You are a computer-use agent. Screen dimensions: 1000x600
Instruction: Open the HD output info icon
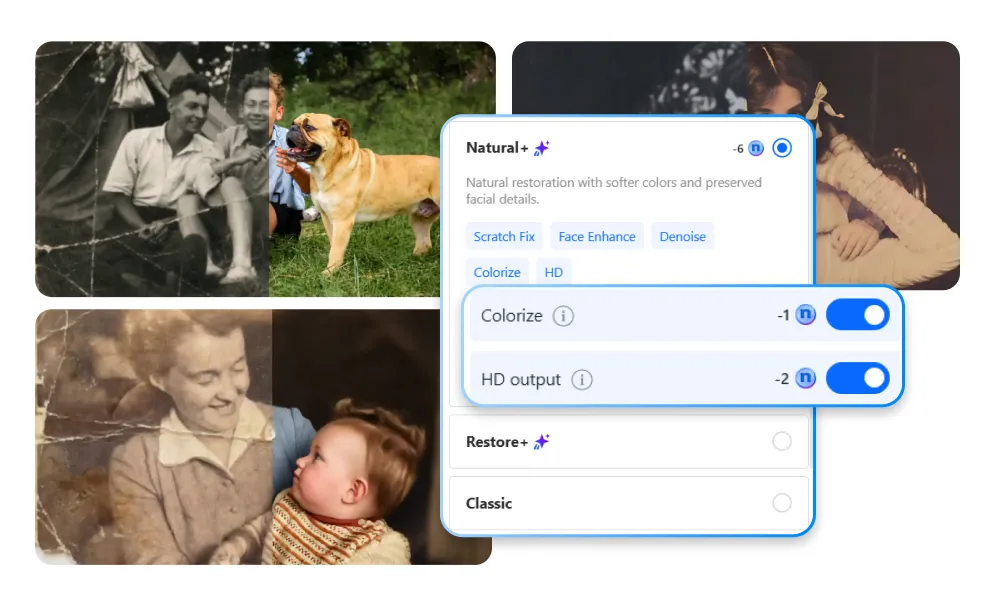(582, 379)
